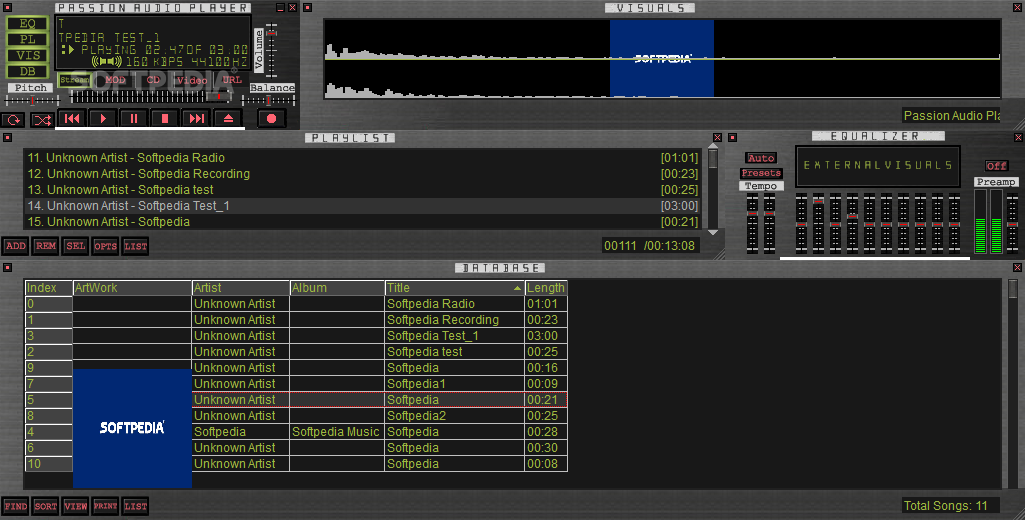Select playlist item 13 Softpedia test
Viewport: 1025px width, 520px height.
362,190
